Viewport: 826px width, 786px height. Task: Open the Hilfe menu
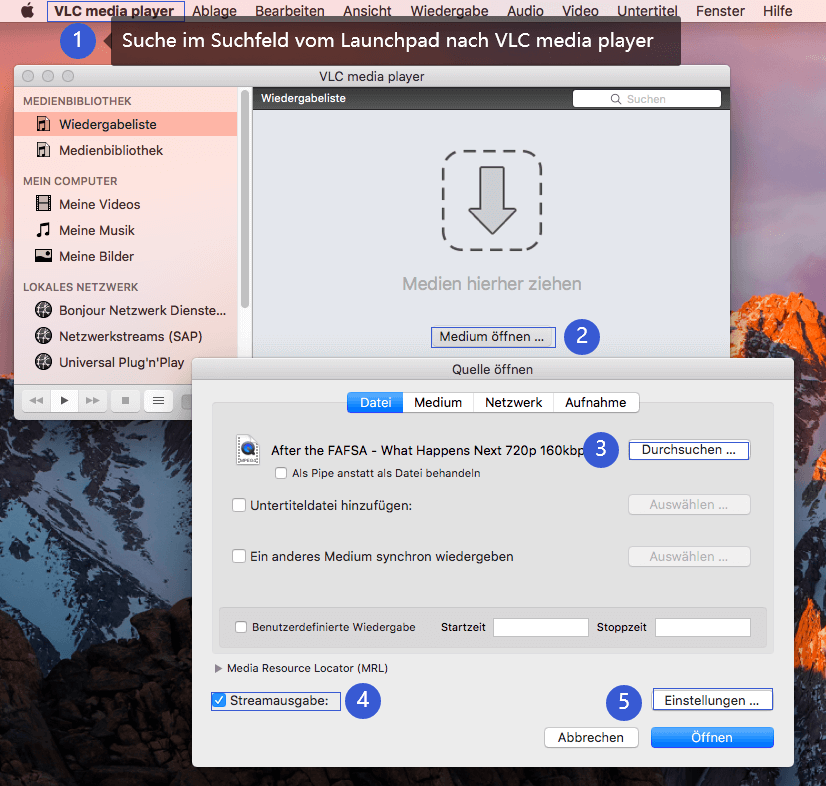pos(778,11)
